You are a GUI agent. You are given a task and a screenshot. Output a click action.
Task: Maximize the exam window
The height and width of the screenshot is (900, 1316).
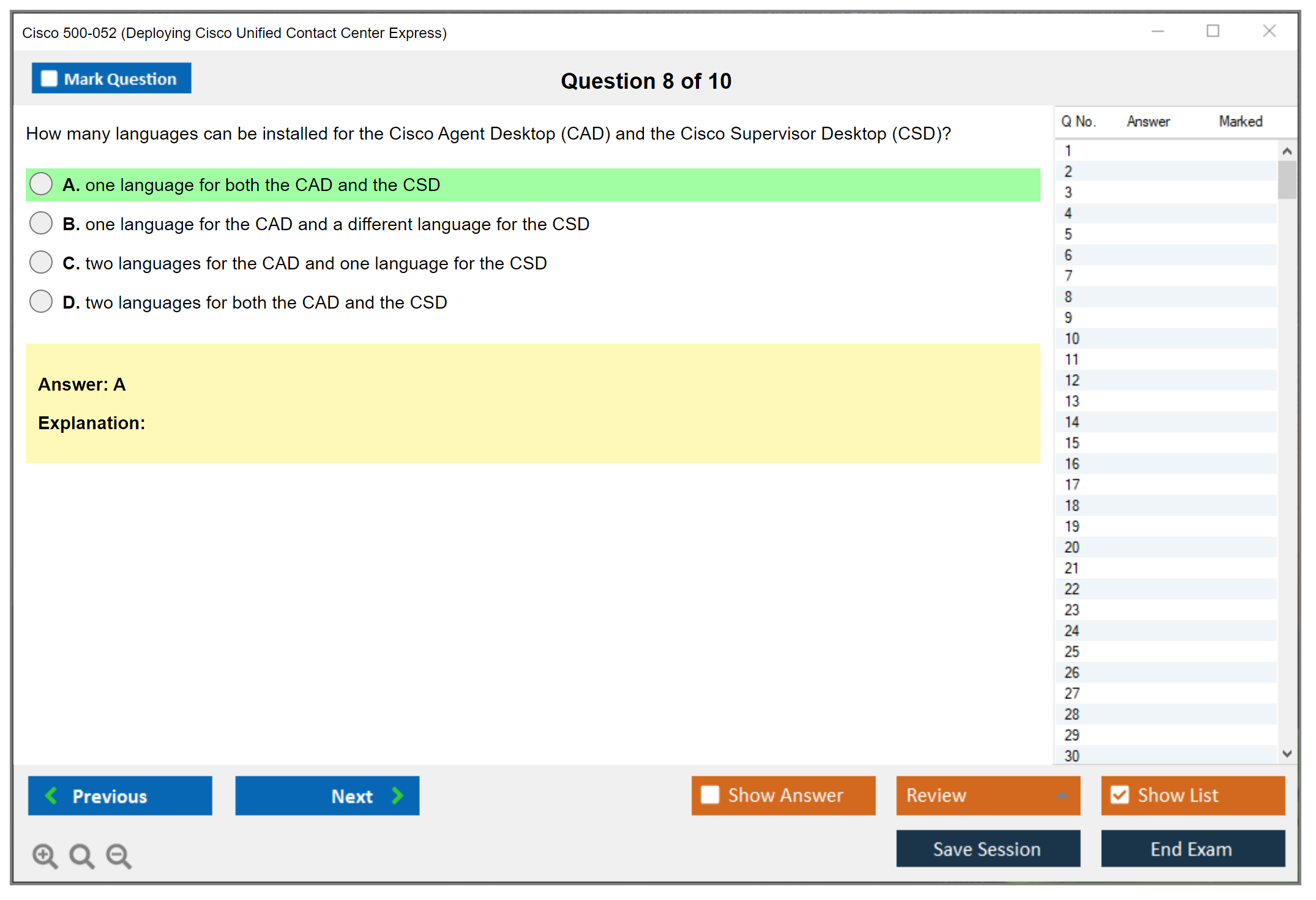[x=1213, y=31]
